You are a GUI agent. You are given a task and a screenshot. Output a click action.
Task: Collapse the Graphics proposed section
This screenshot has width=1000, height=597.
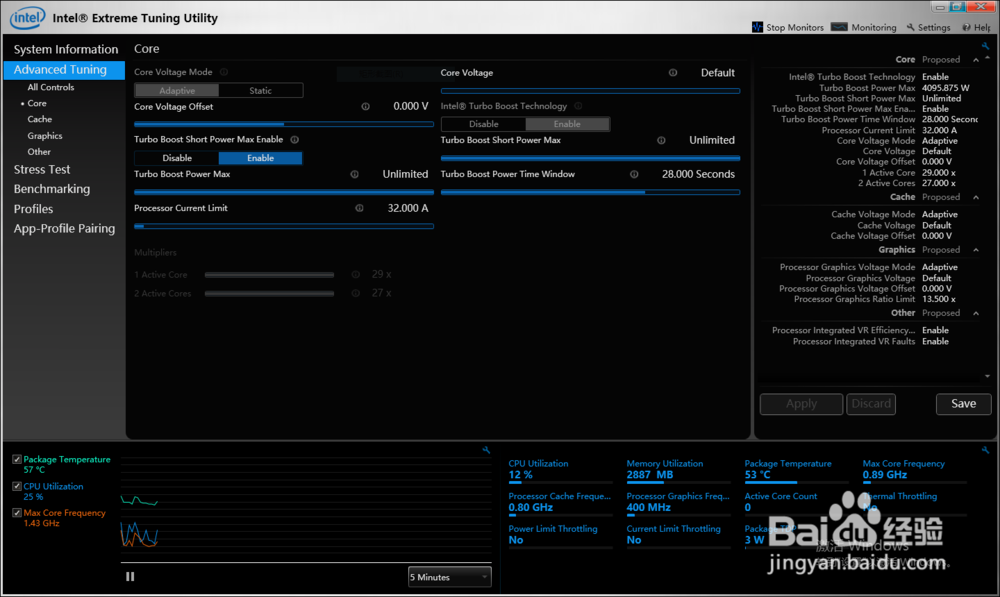tap(976, 250)
